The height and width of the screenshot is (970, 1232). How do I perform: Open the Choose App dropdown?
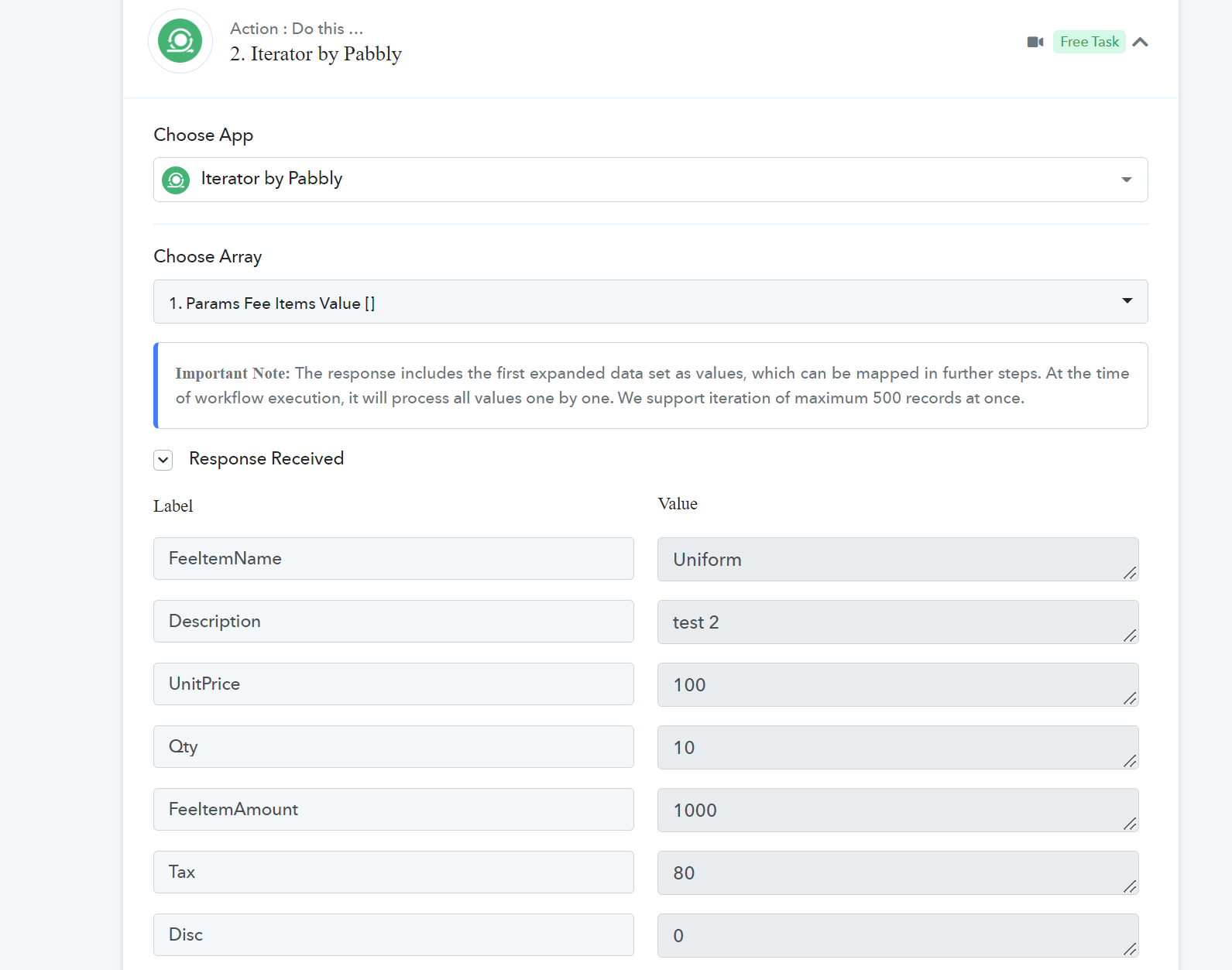(650, 180)
